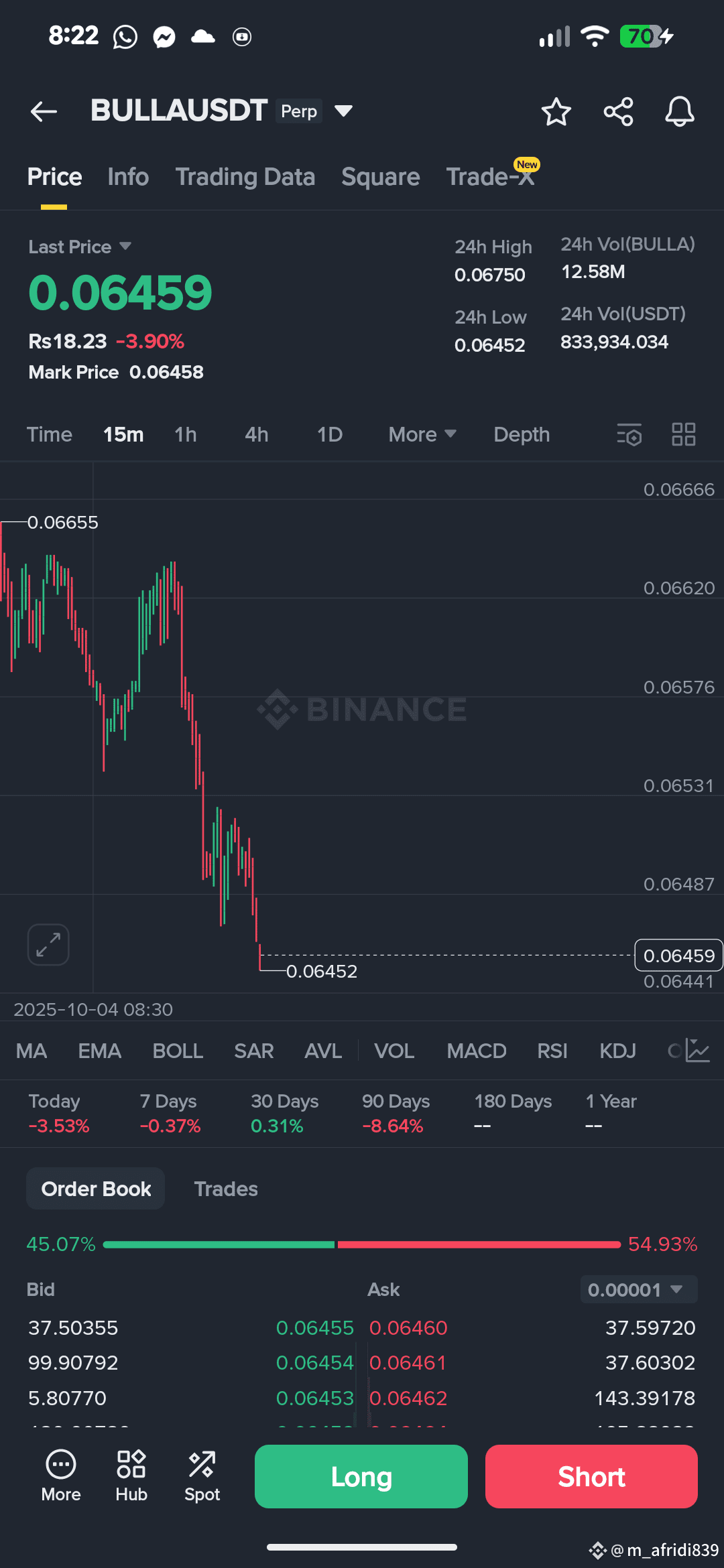Select ask price 0.06461
Screen dimensions: 724x1568
(x=408, y=1362)
